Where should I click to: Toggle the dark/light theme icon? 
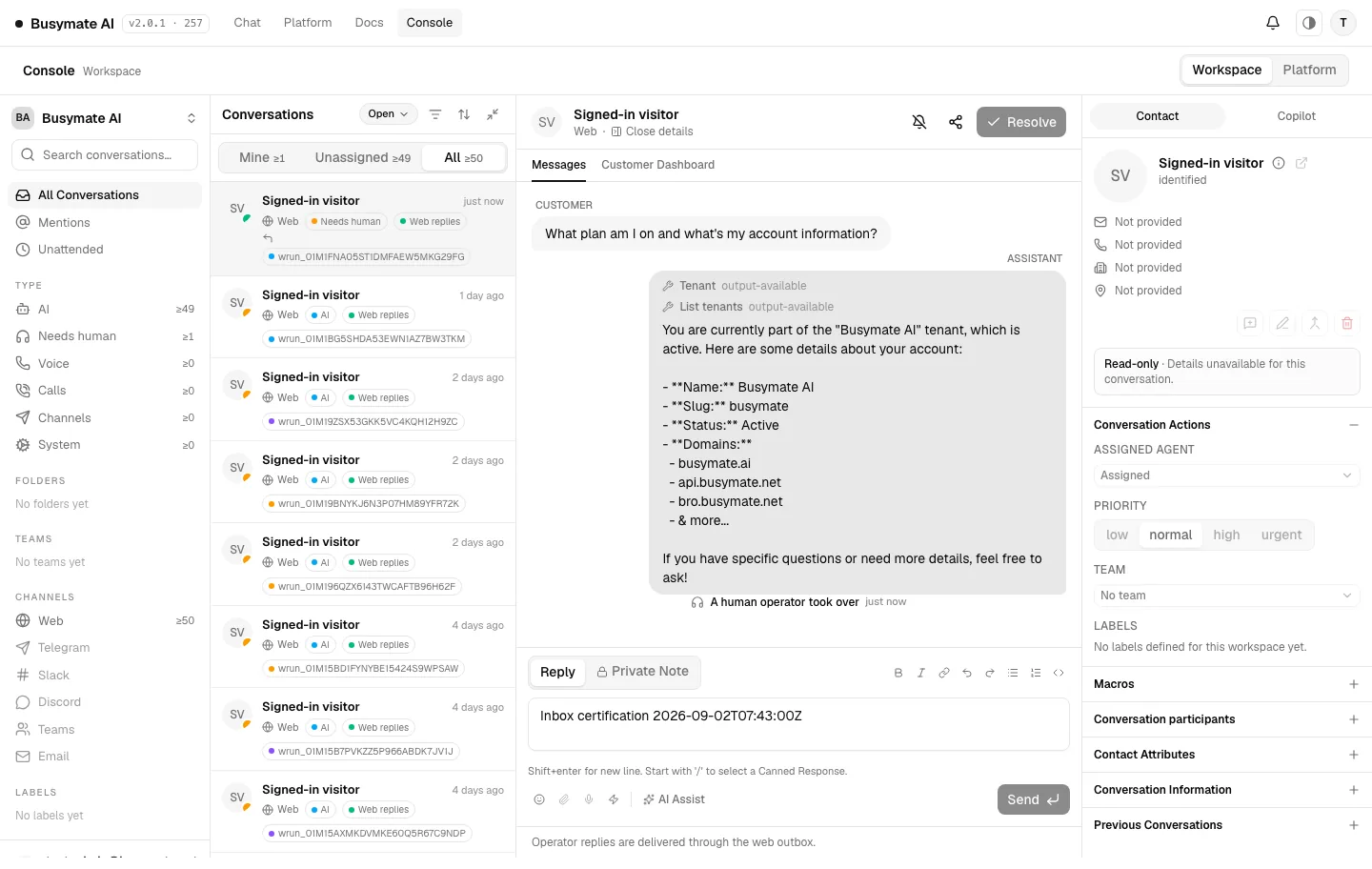1309,23
